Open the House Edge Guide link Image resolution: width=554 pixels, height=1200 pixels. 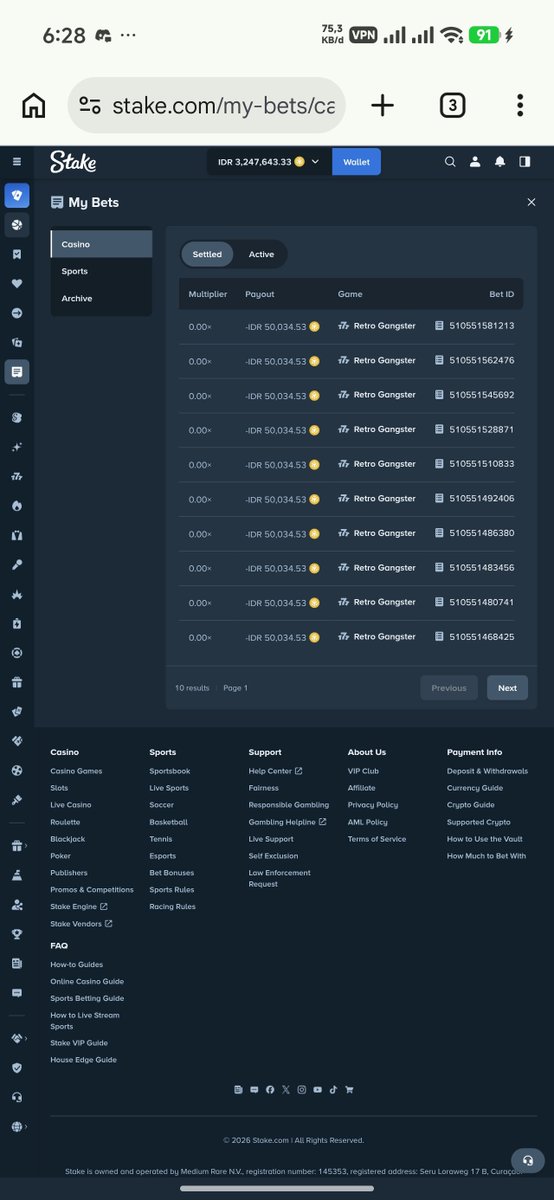83,1060
